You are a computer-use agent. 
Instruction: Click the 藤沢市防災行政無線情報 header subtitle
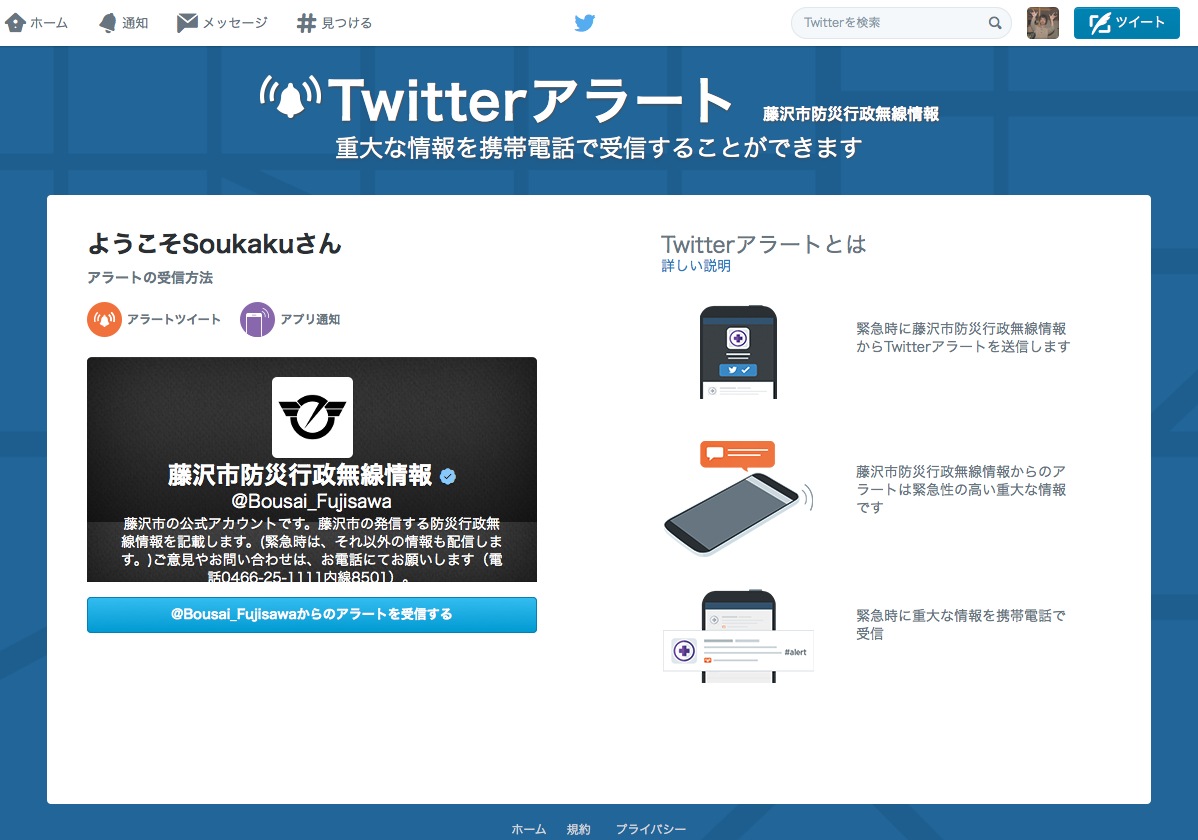pos(851,114)
